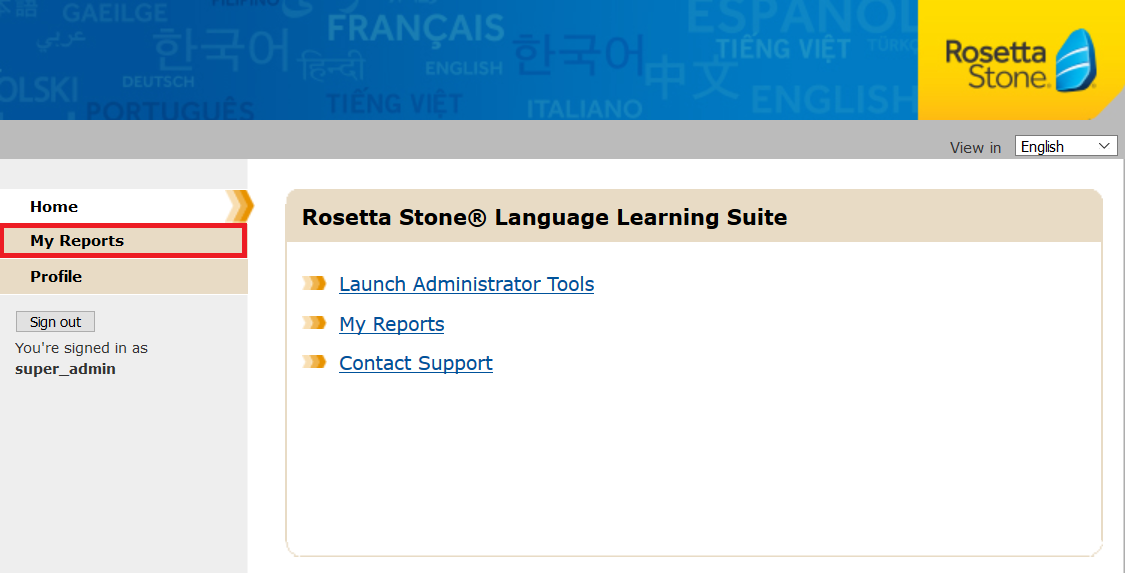1125x573 pixels.
Task: Click the ITALIANO word in the header banner
Action: (585, 108)
